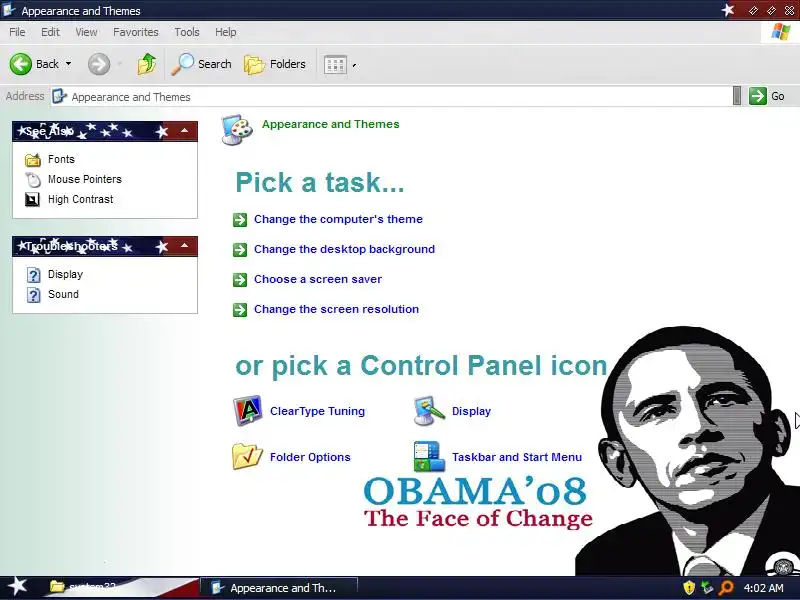The height and width of the screenshot is (600, 800).
Task: Click the orange magnifier tray icon
Action: pos(725,588)
